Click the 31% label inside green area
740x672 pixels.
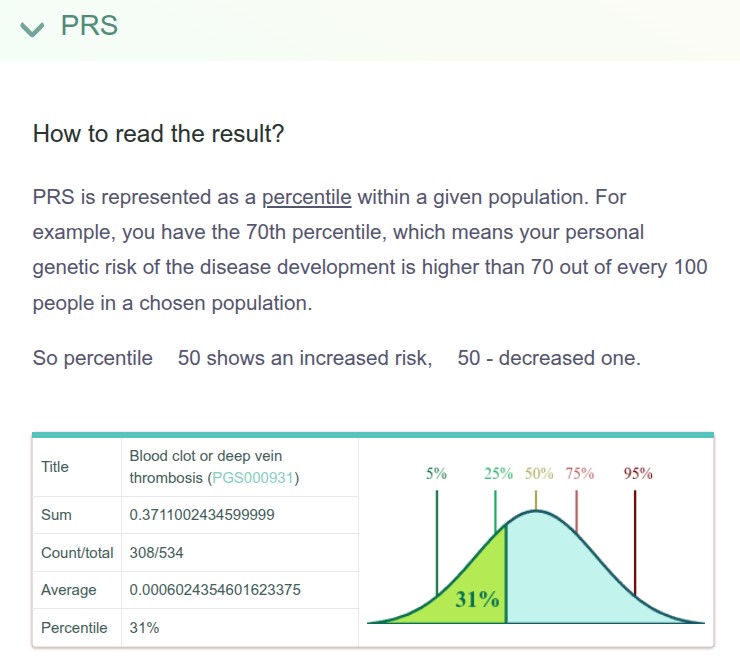point(477,599)
